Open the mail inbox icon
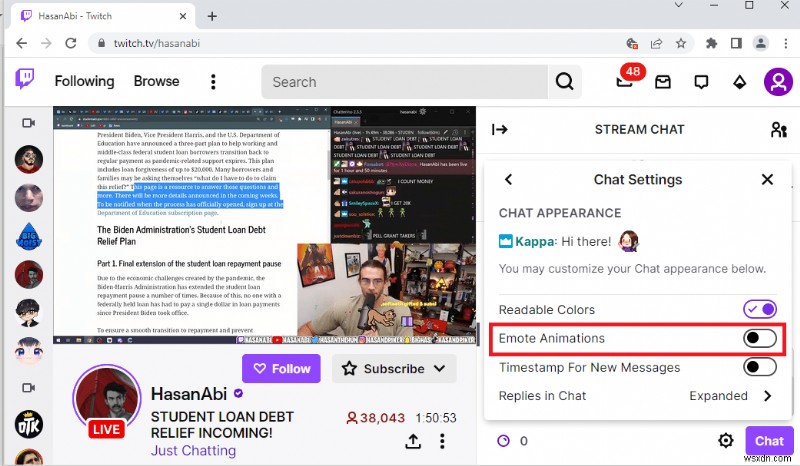This screenshot has height=466, width=800. pyautogui.click(x=663, y=82)
